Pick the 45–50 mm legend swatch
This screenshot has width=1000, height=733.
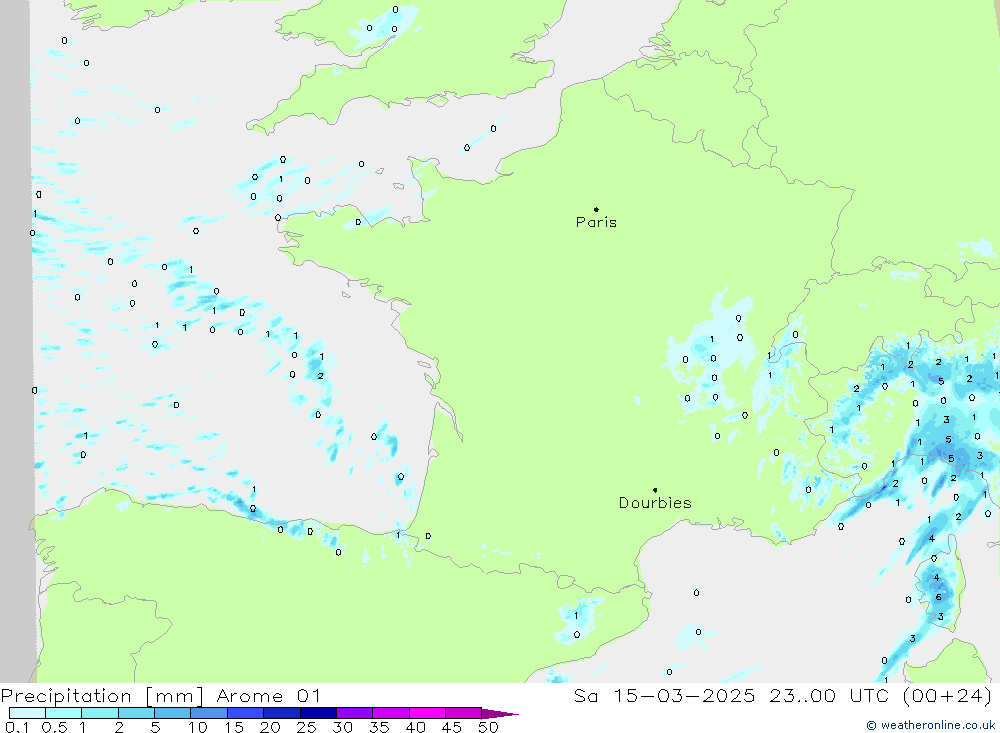(463, 713)
